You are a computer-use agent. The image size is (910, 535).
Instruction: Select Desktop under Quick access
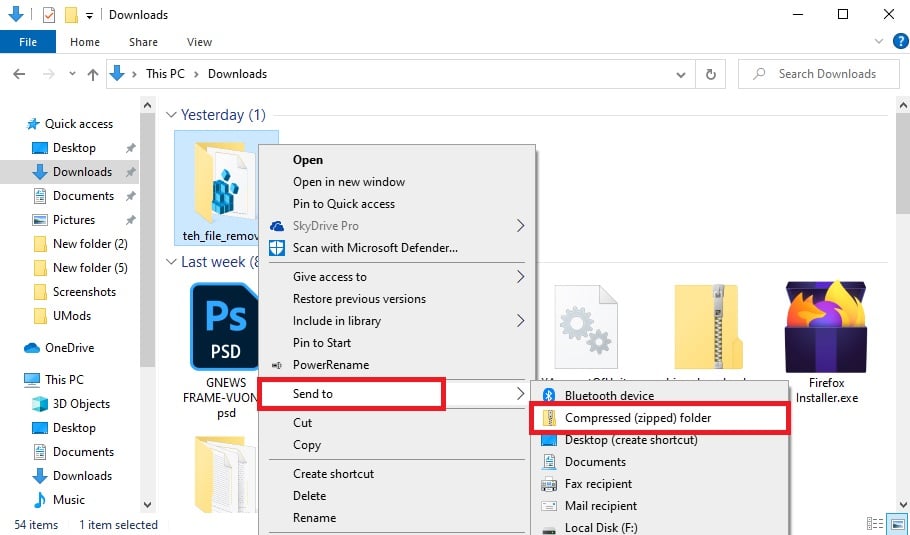(74, 148)
